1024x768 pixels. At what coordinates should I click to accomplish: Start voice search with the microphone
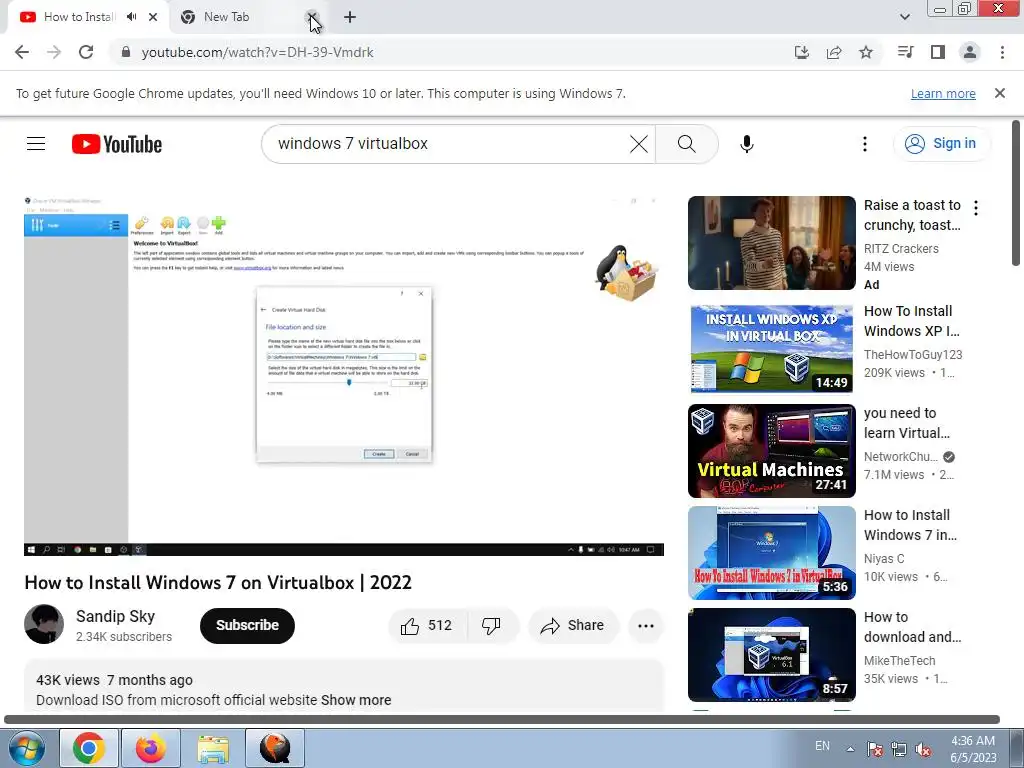tap(746, 144)
